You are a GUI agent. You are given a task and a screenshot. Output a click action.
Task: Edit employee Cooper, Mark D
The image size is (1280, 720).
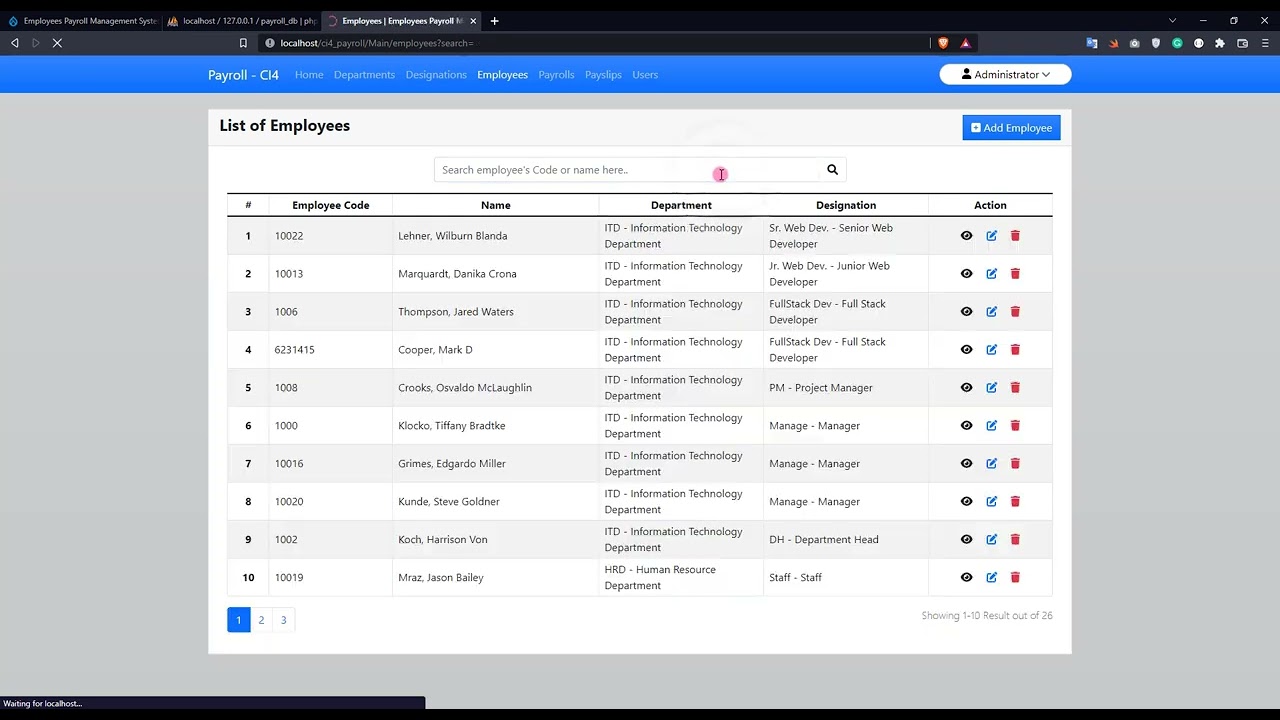[x=991, y=350]
